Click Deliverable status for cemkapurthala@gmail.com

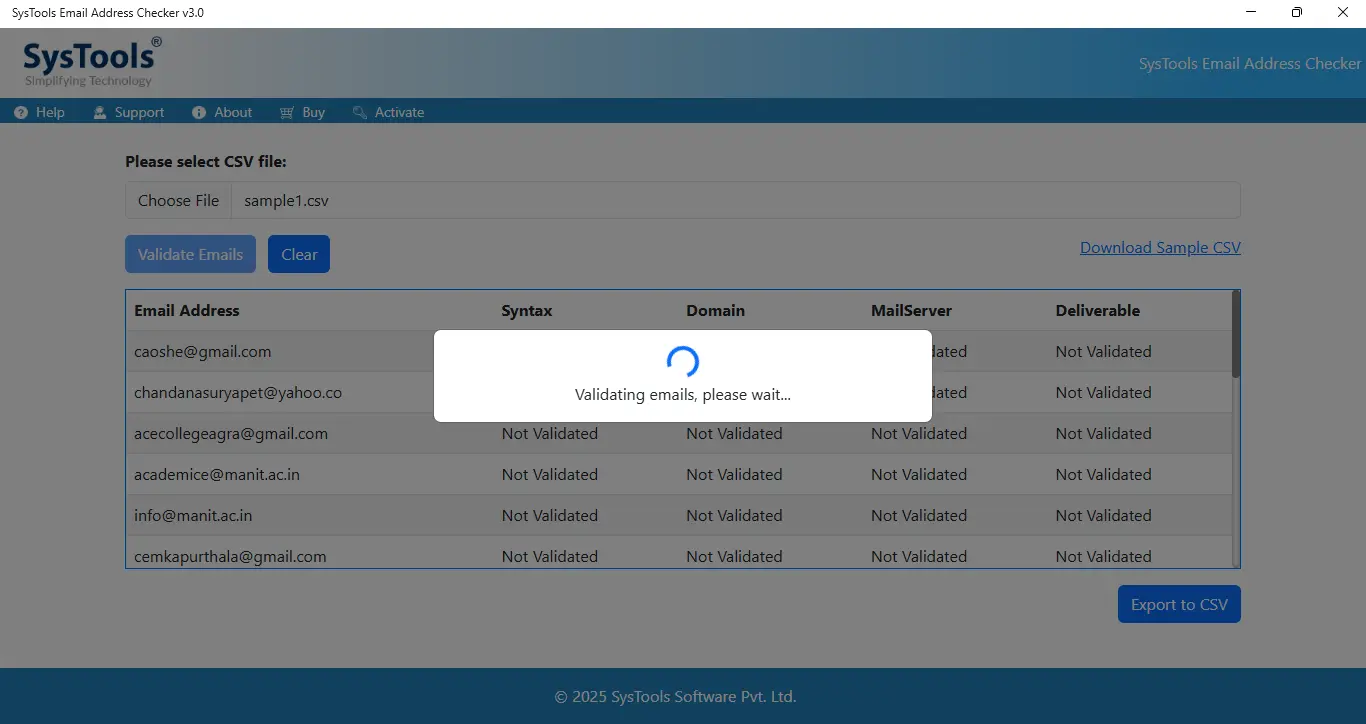[x=1104, y=557]
